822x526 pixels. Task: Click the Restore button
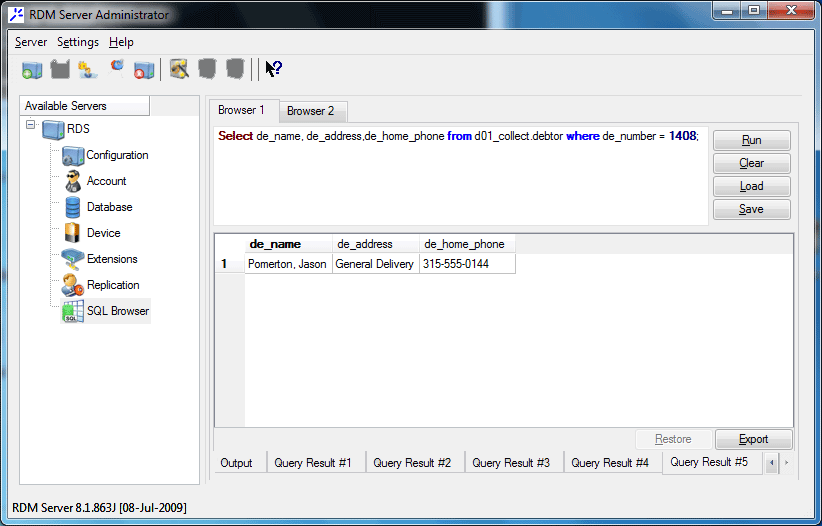[673, 439]
